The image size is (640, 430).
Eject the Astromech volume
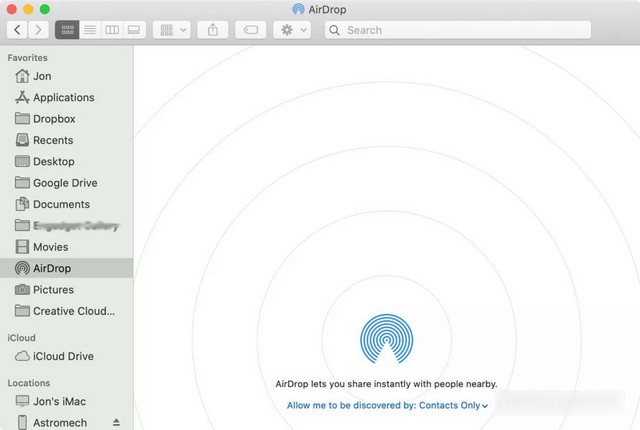pos(116,423)
